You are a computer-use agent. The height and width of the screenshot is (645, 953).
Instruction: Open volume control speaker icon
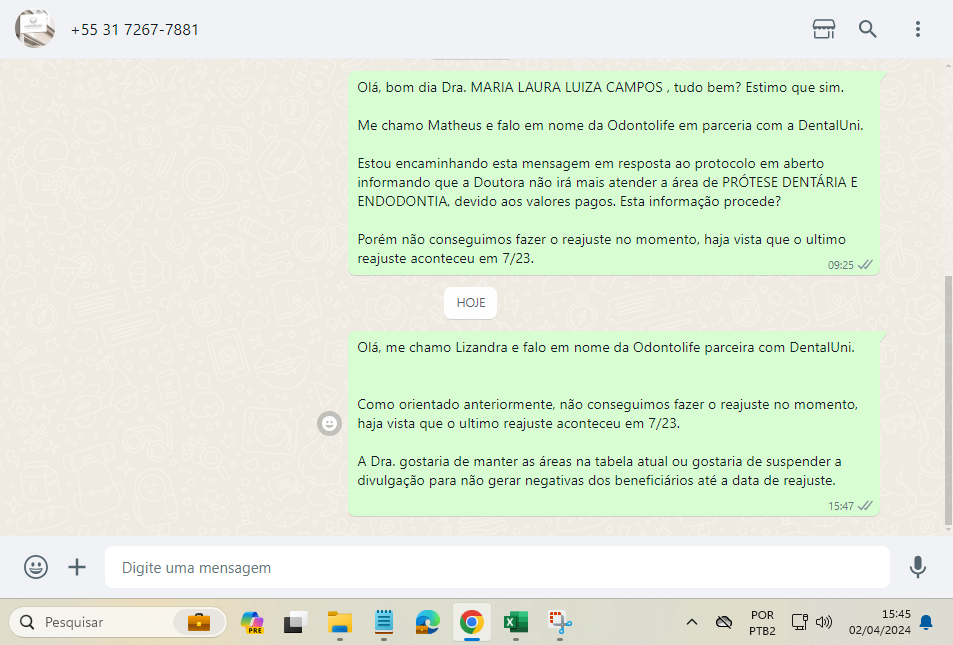point(824,622)
